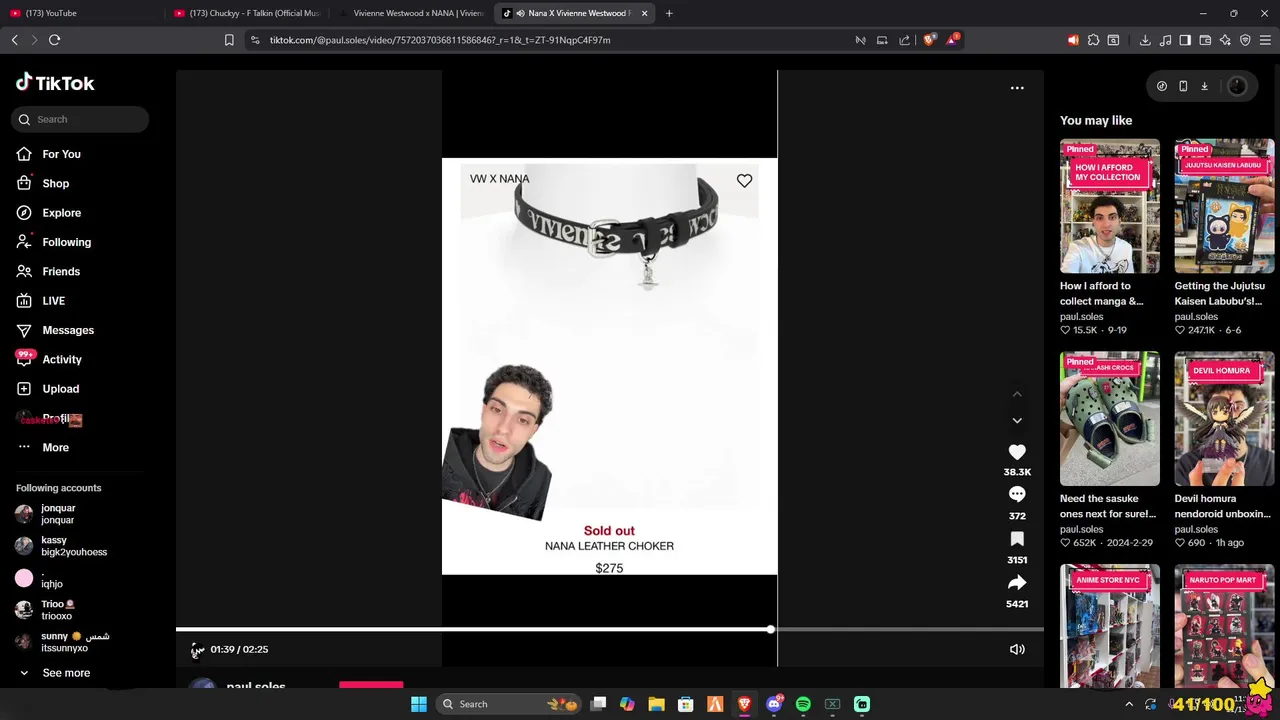The height and width of the screenshot is (720, 1280).
Task: Open 'How I afford to collect manga' video
Action: point(1110,206)
